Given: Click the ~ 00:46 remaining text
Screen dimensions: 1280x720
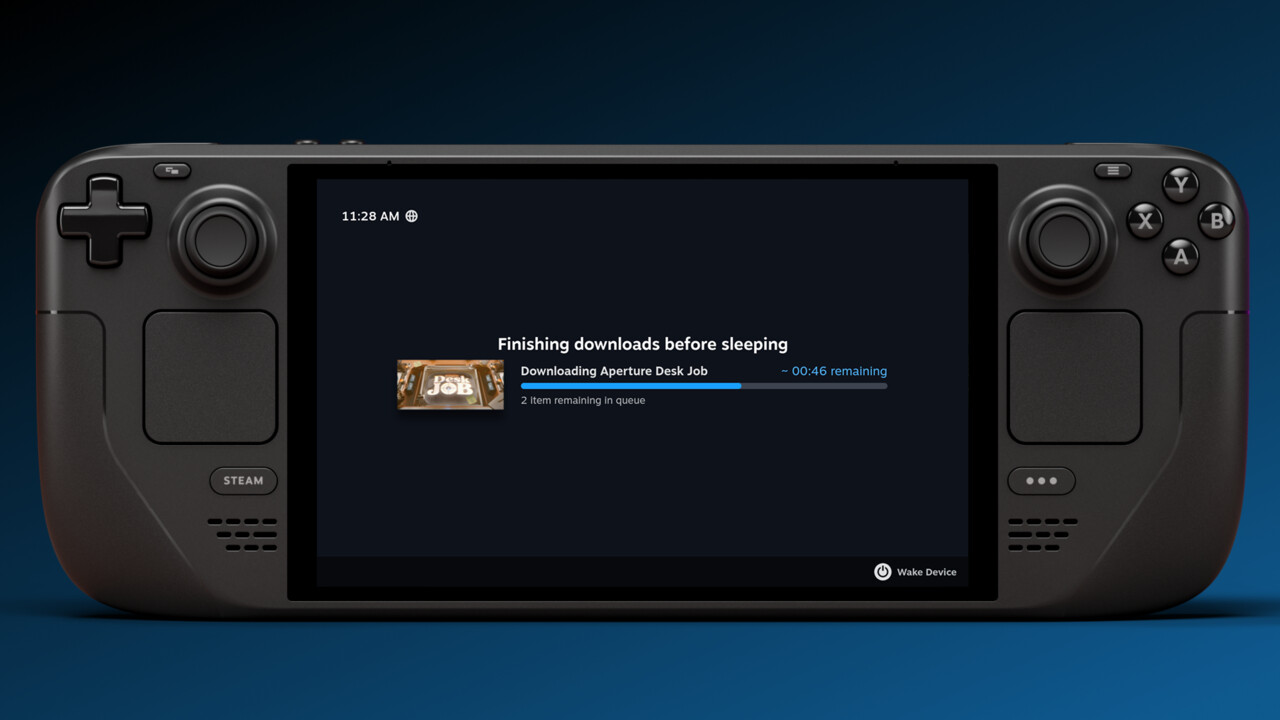Looking at the screenshot, I should (834, 371).
